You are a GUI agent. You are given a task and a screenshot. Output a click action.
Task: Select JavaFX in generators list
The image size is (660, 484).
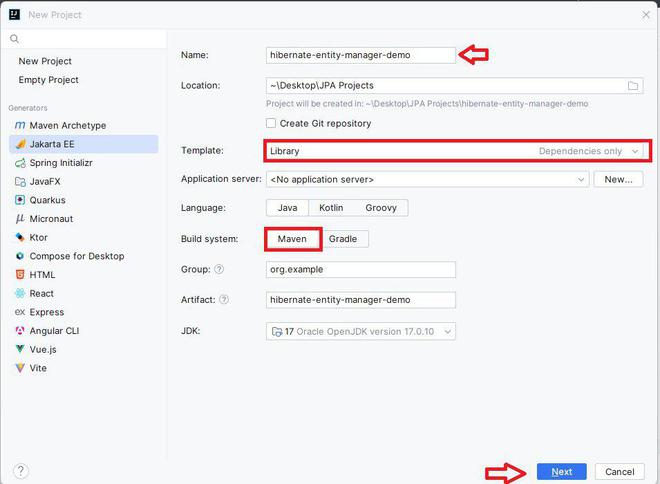coord(84,181)
